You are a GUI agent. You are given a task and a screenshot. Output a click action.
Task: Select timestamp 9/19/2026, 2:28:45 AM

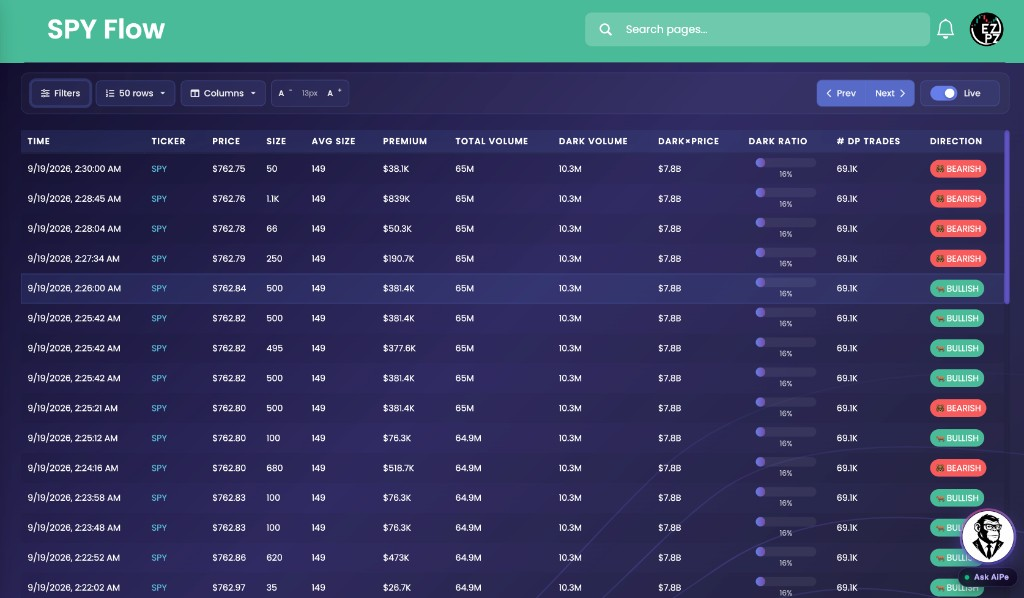point(74,198)
